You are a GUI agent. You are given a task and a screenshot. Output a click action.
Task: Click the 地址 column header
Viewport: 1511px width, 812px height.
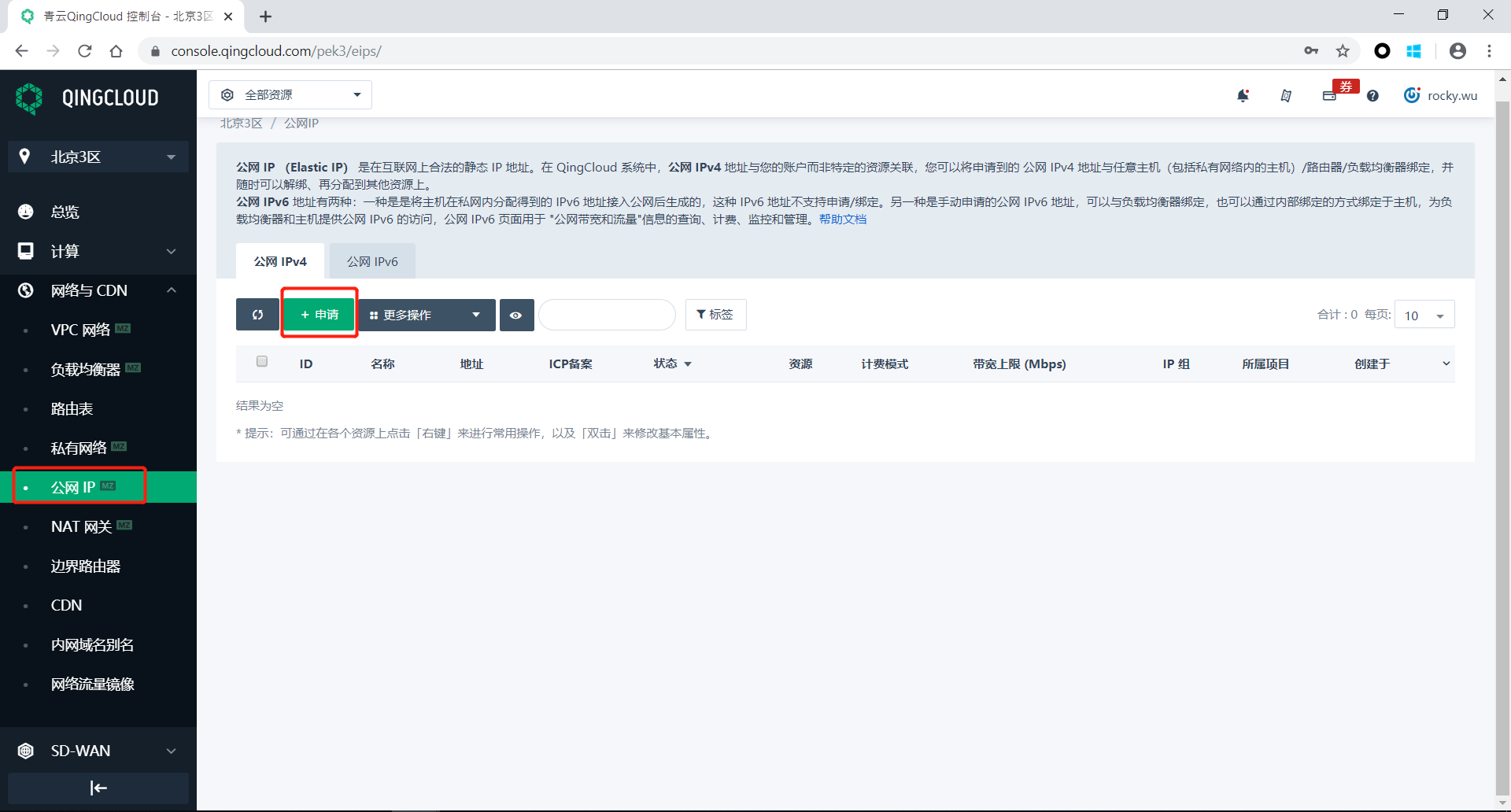click(471, 364)
